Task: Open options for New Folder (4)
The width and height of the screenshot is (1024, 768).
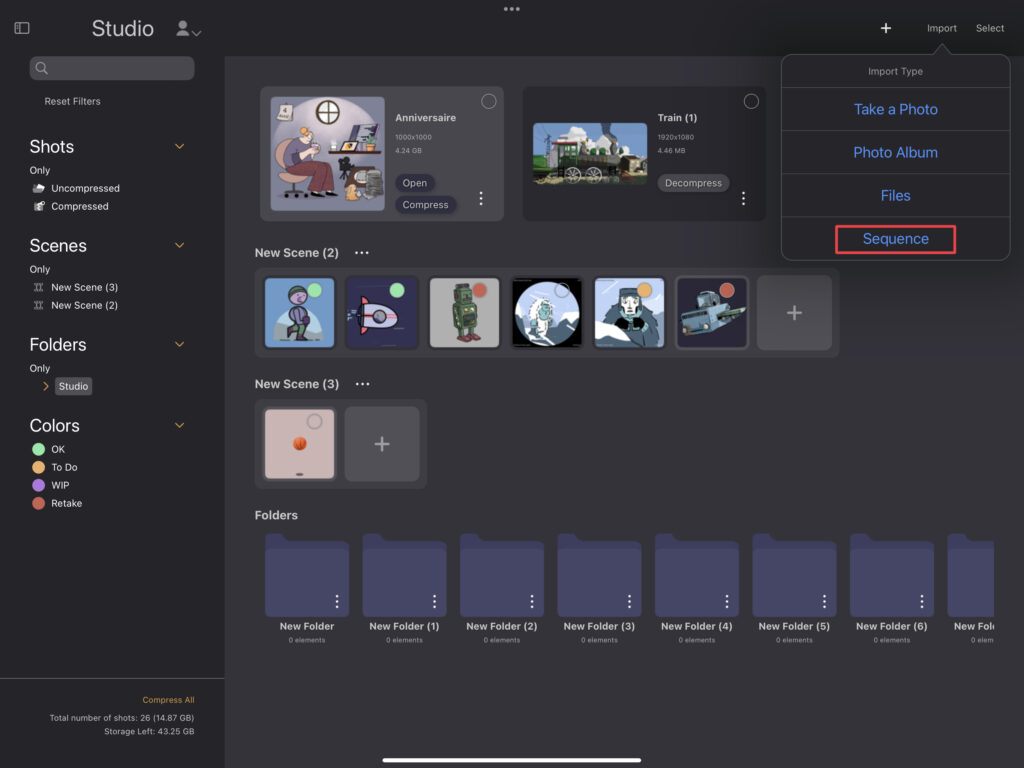Action: 726,601
